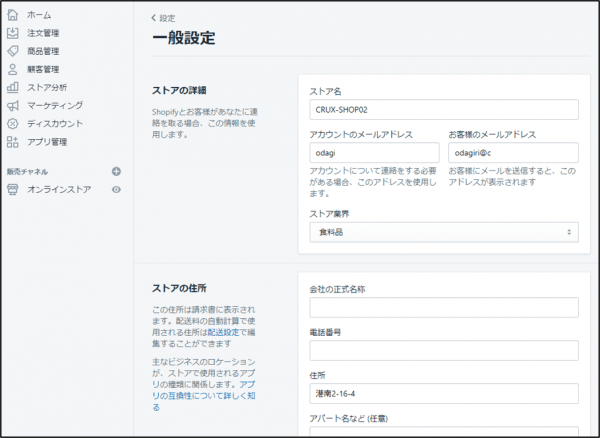
Task: Open the ストア業界 dropdown showing 食料品
Action: tap(444, 232)
